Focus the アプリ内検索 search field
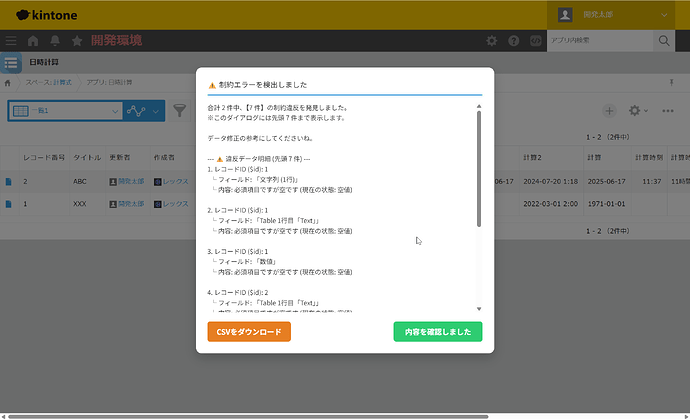The width and height of the screenshot is (690, 419). point(600,41)
